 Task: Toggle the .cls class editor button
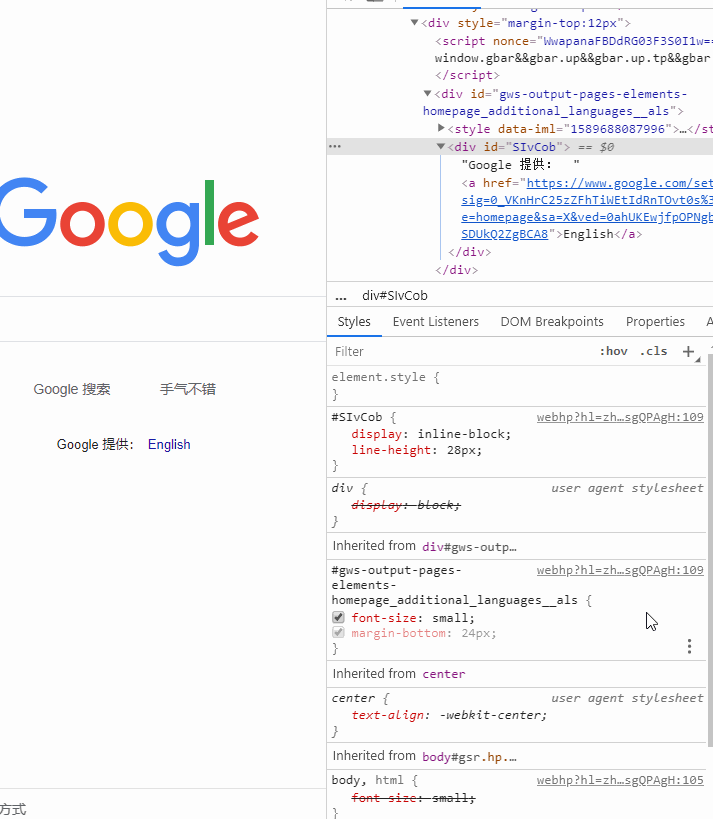653,352
